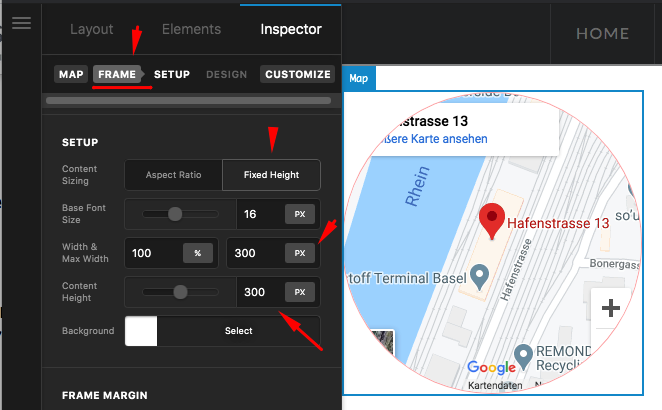This screenshot has width=662, height=410.
Task: Click the Kartendaten map attribution text
Action: click(495, 385)
